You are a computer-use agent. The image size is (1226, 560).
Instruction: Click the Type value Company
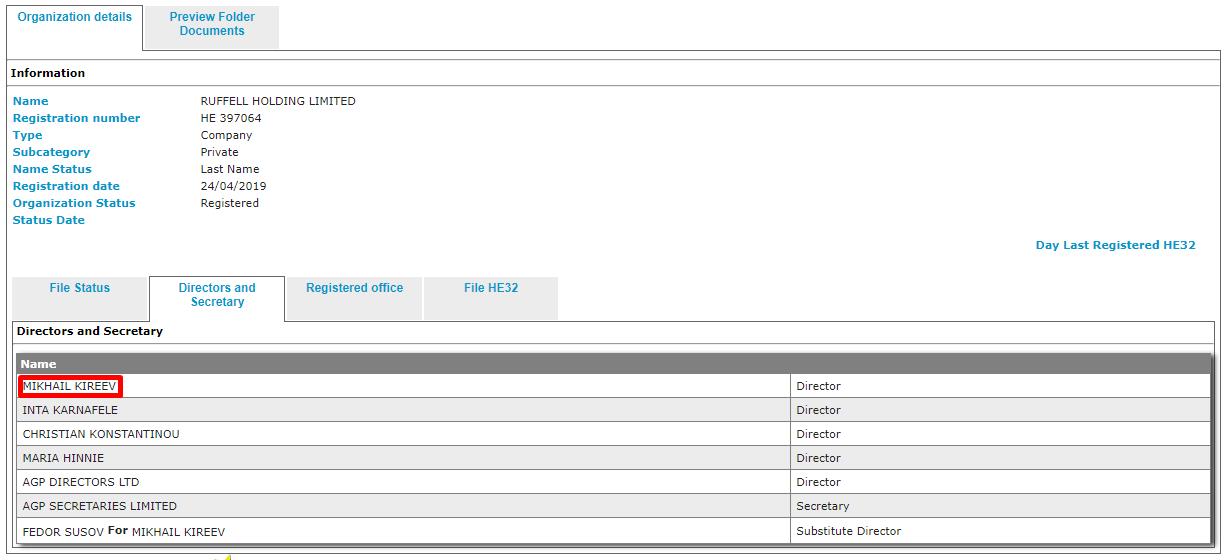point(226,135)
